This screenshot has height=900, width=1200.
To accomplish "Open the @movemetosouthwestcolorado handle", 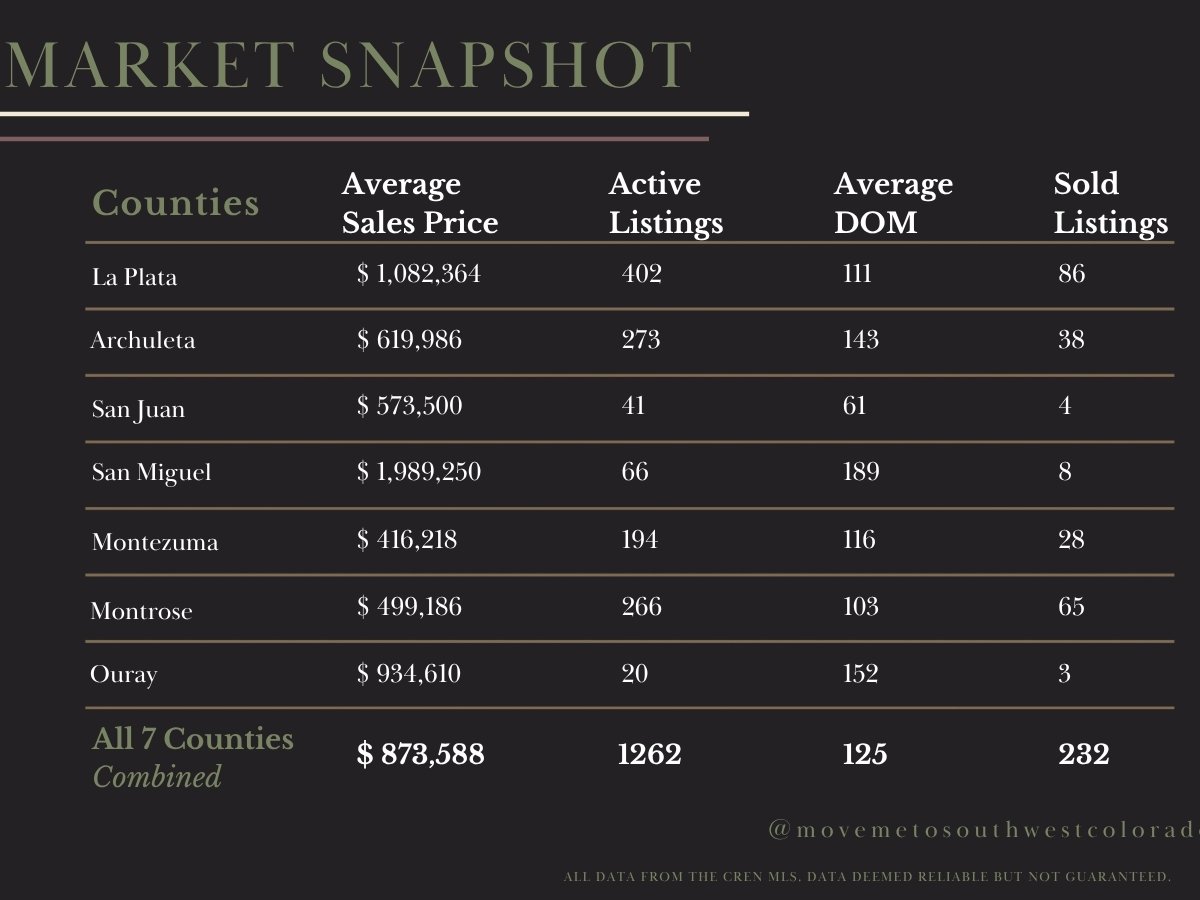I will [983, 830].
